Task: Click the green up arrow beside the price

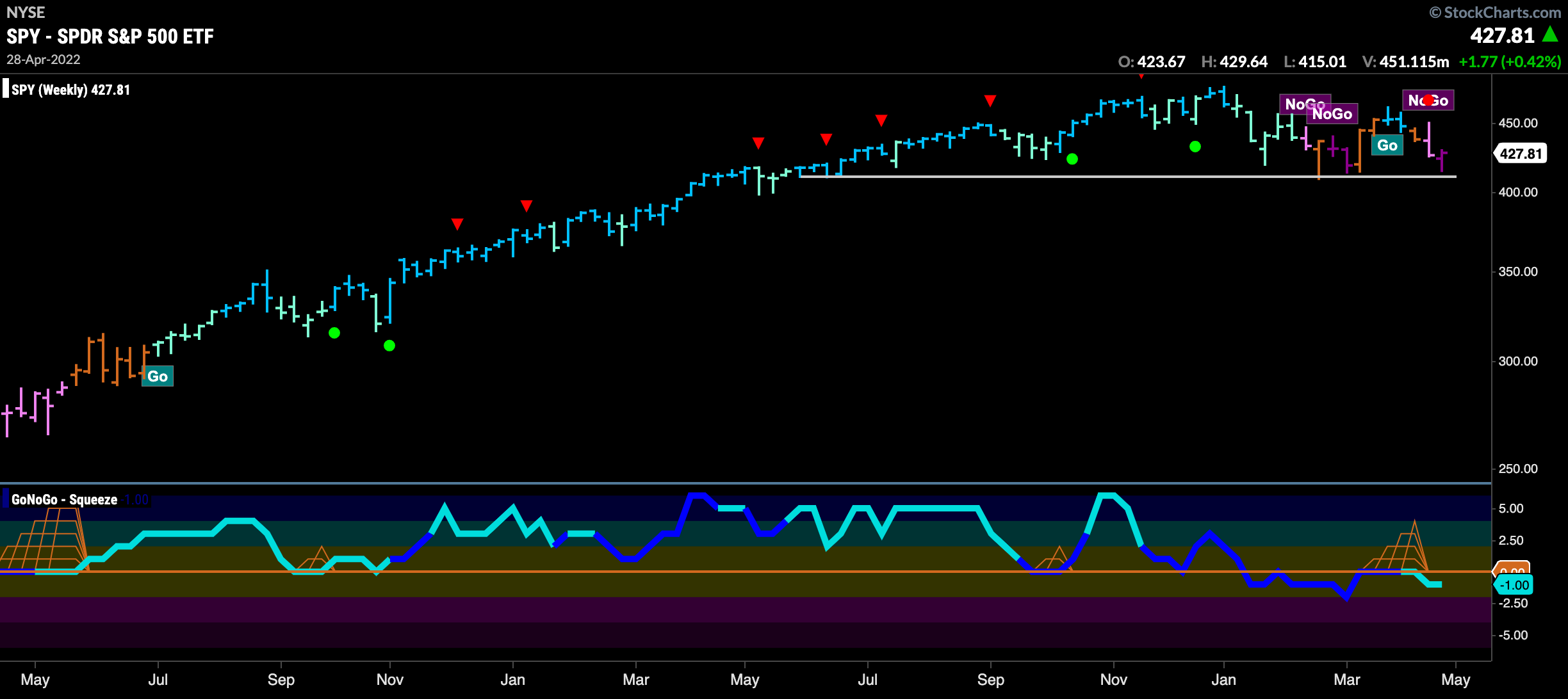Action: pos(1550,34)
